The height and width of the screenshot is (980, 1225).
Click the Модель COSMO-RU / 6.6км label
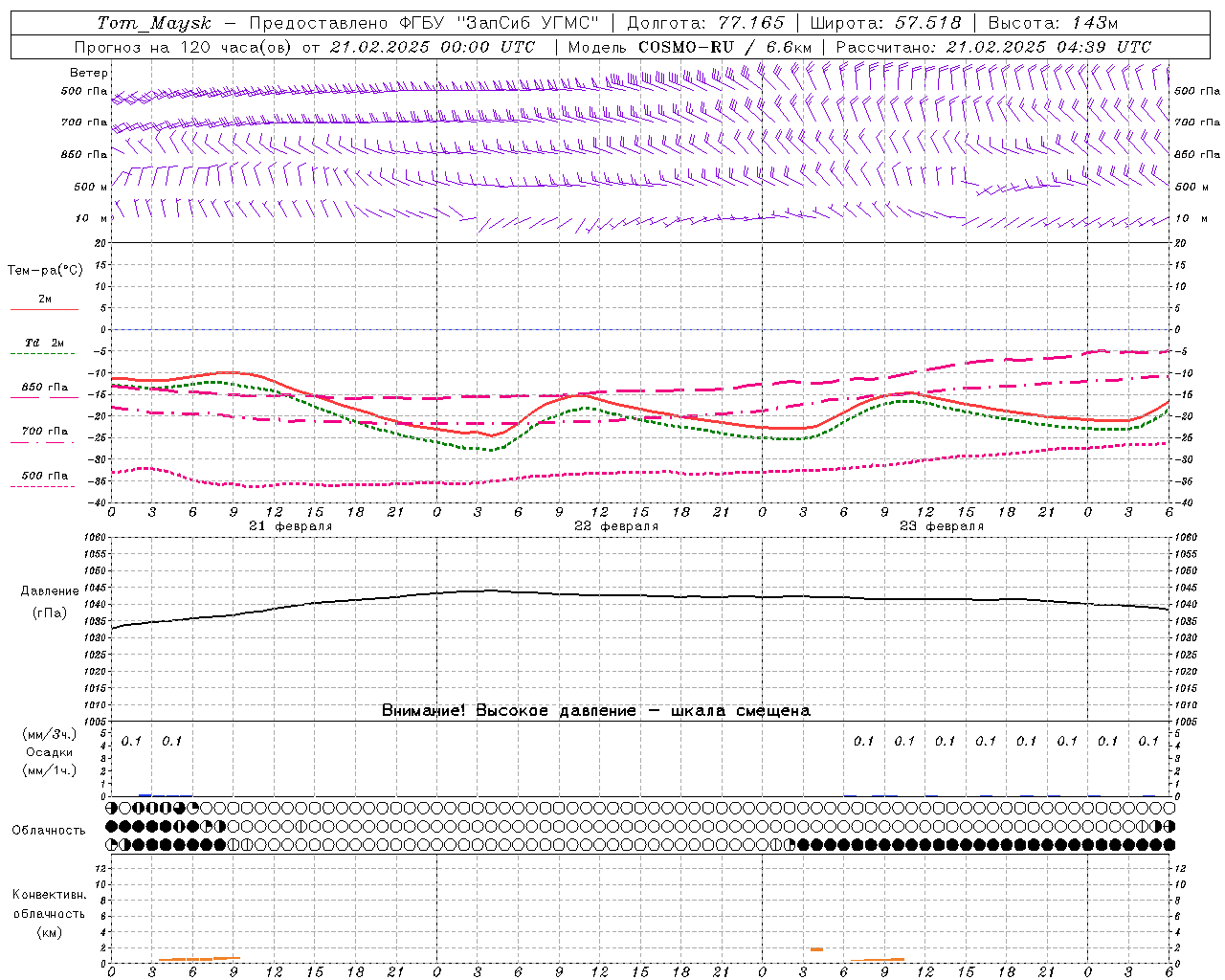pos(690,47)
